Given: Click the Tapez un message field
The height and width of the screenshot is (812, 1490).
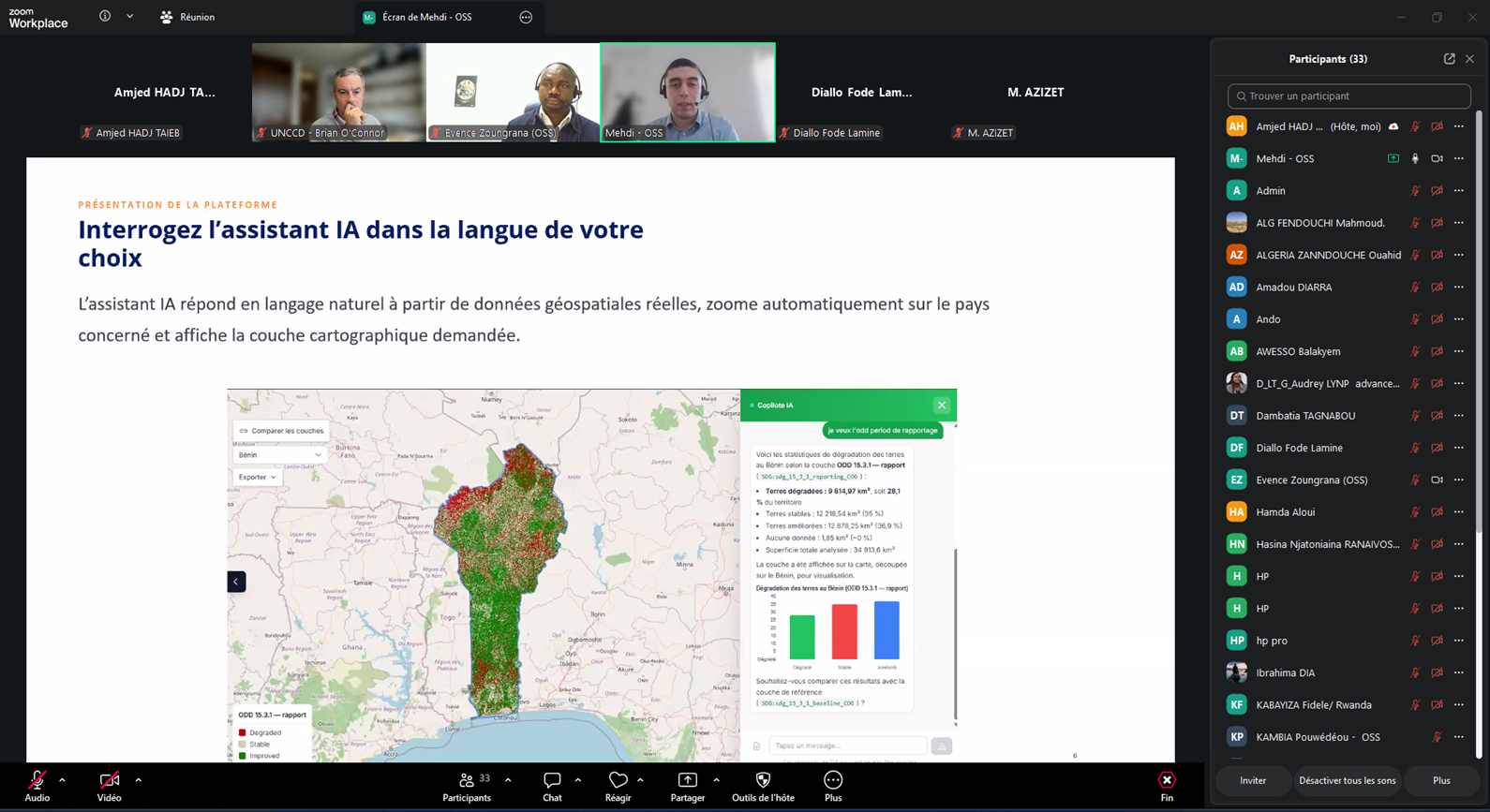Looking at the screenshot, I should point(847,746).
